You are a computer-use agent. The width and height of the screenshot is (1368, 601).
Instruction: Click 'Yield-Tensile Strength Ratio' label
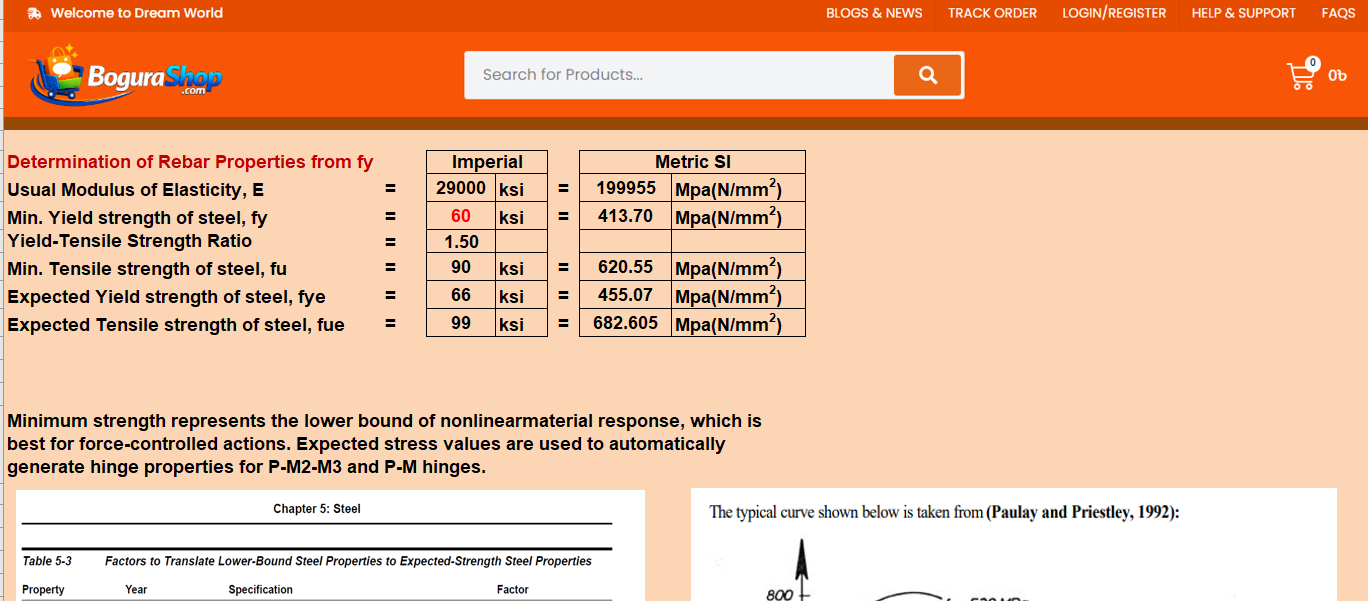(x=129, y=241)
